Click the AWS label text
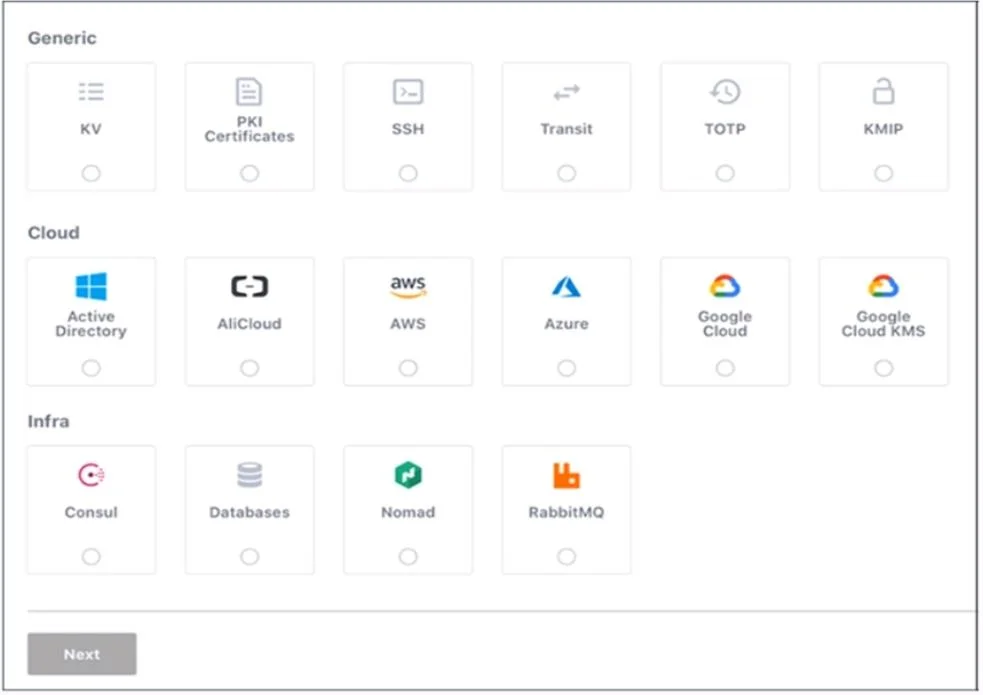 [408, 324]
